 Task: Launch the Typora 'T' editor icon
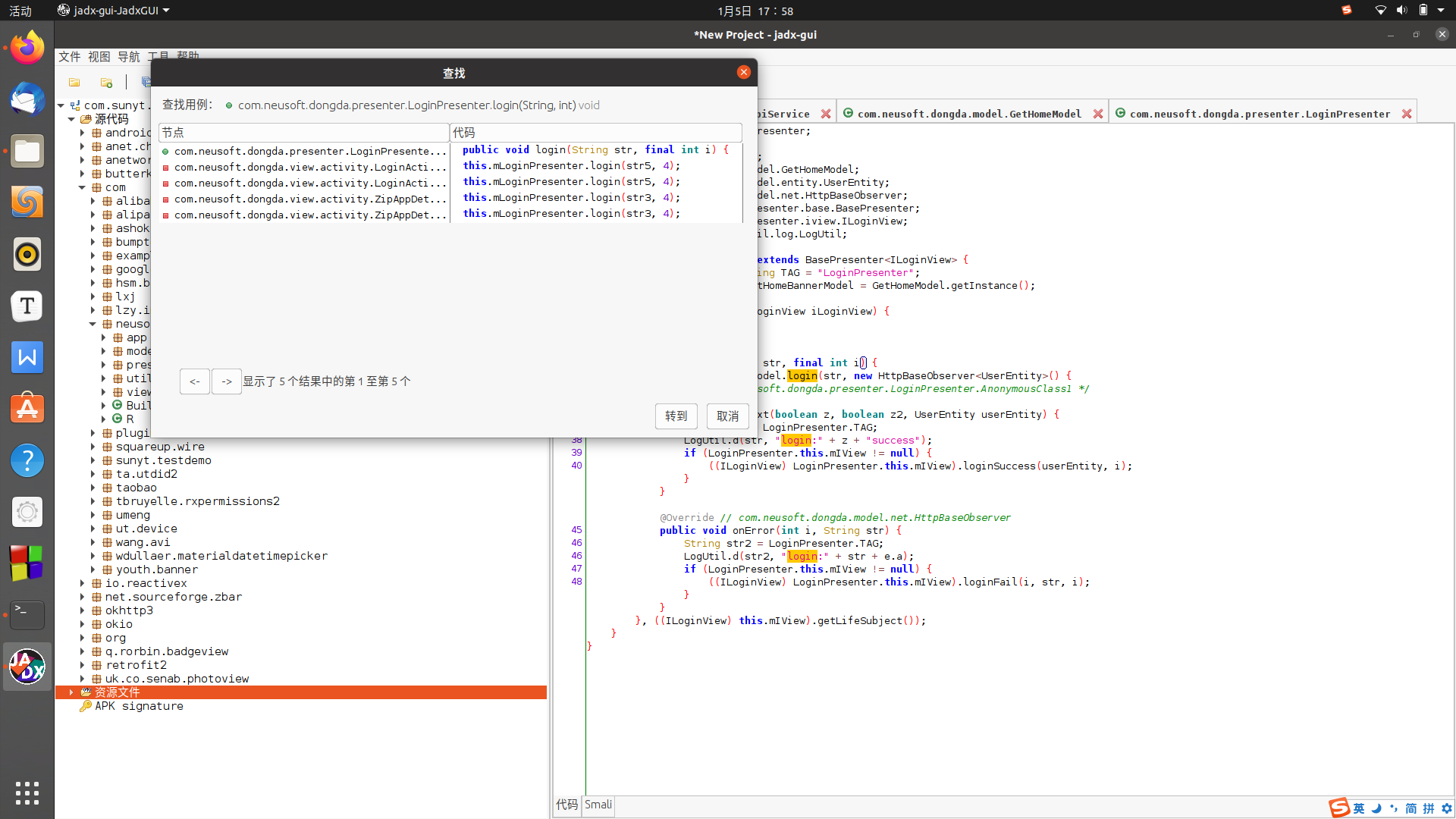[x=27, y=306]
